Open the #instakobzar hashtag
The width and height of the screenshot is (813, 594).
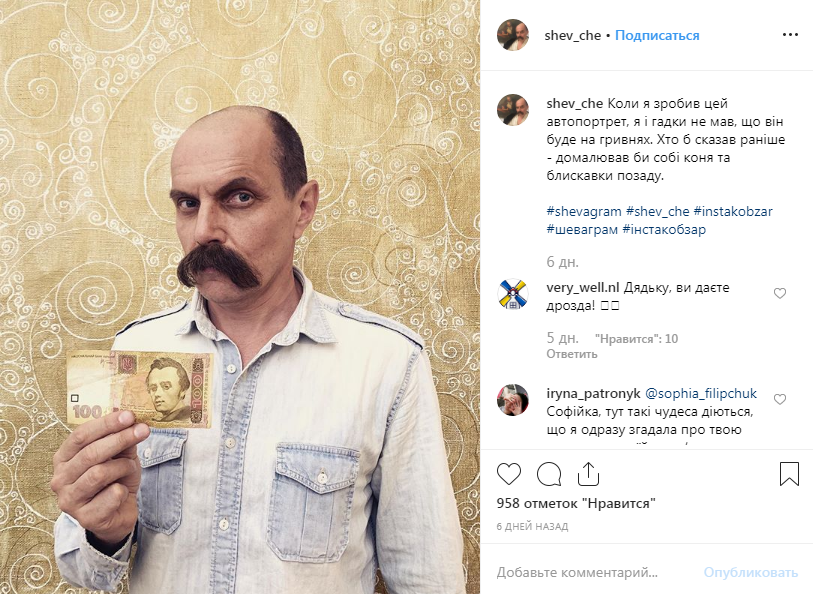click(x=733, y=211)
